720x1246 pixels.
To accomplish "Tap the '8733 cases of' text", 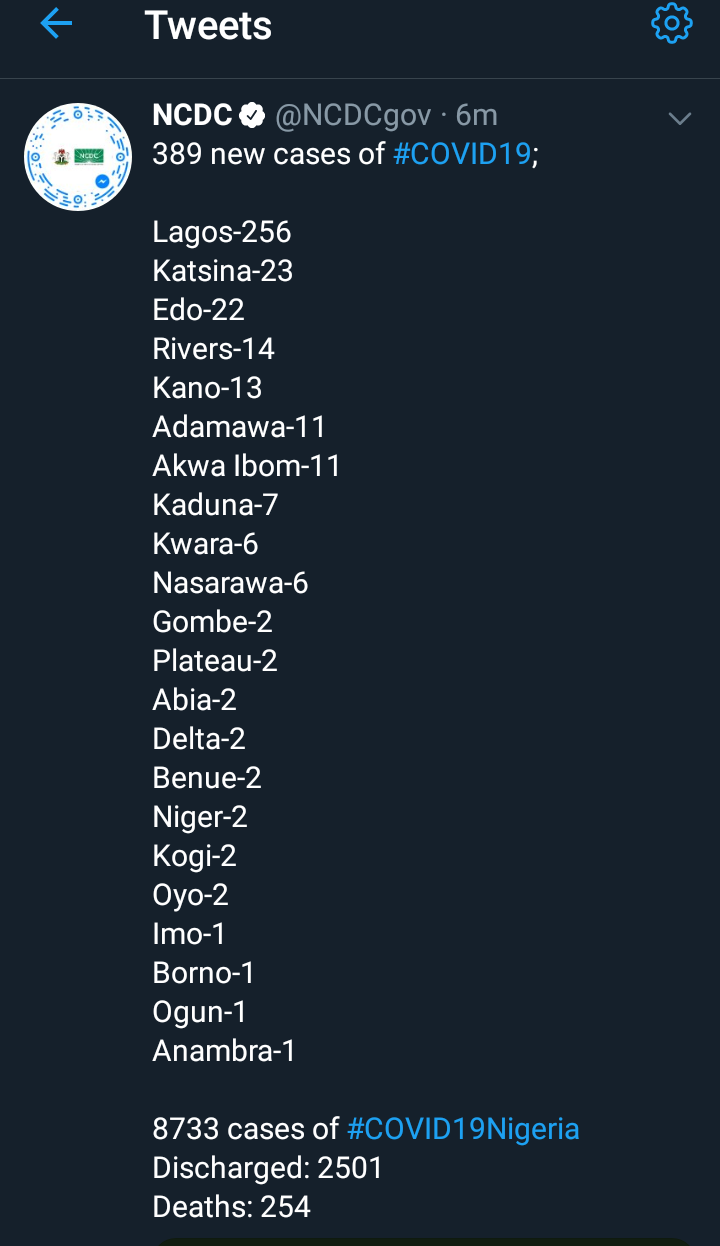I will coord(246,1129).
